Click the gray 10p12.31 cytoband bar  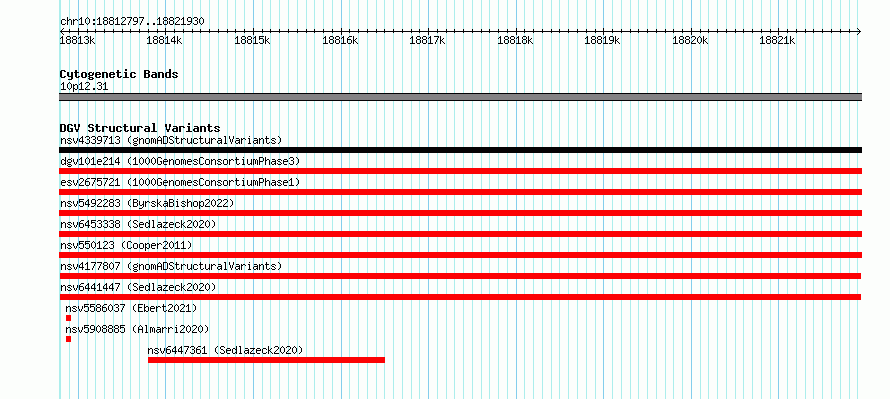point(461,97)
